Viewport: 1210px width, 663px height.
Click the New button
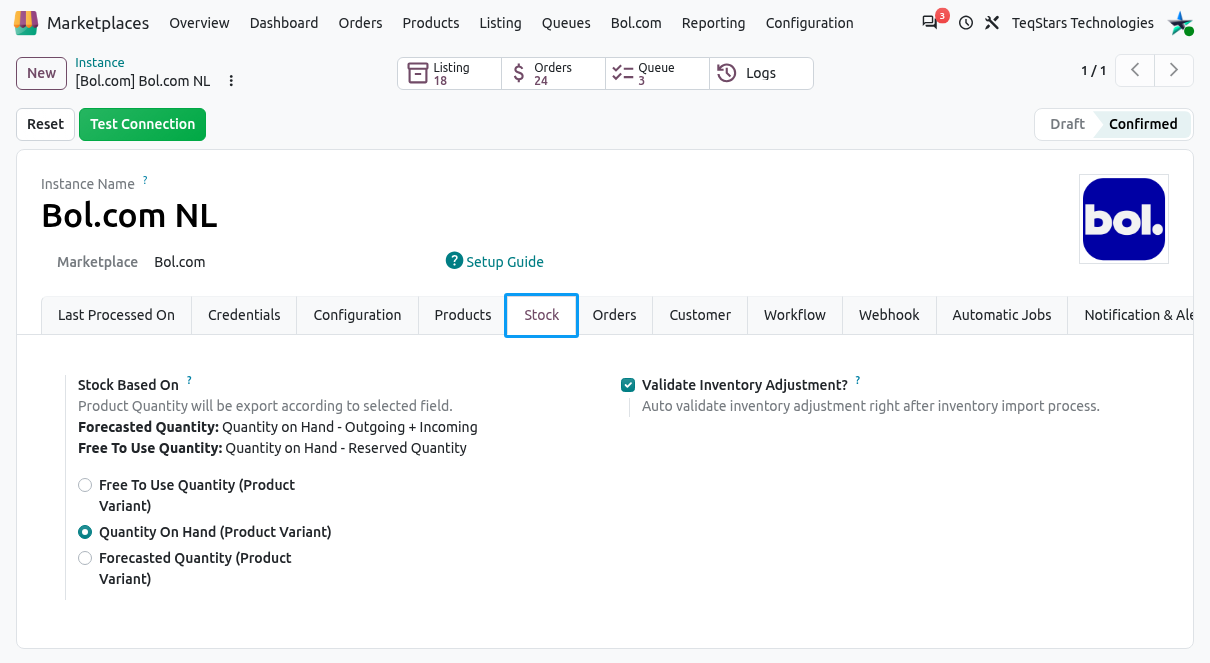pos(42,73)
